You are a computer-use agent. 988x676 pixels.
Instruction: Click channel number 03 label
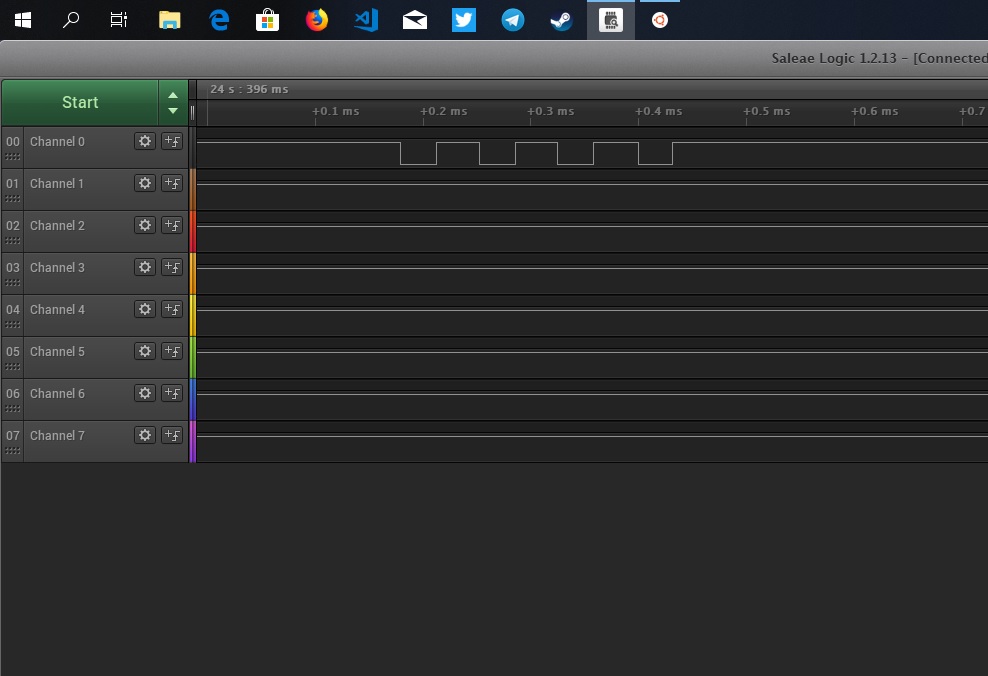point(13,267)
